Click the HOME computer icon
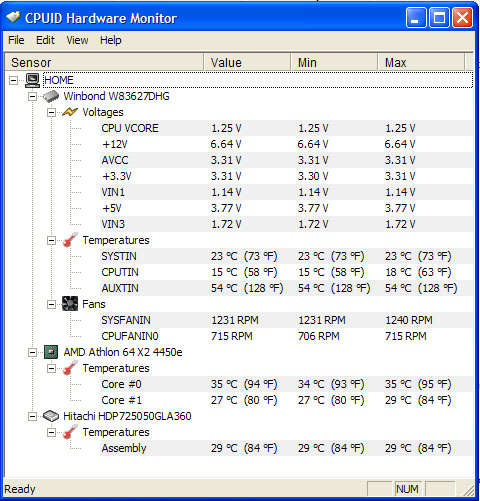Image resolution: width=480 pixels, height=501 pixels. pyautogui.click(x=33, y=80)
